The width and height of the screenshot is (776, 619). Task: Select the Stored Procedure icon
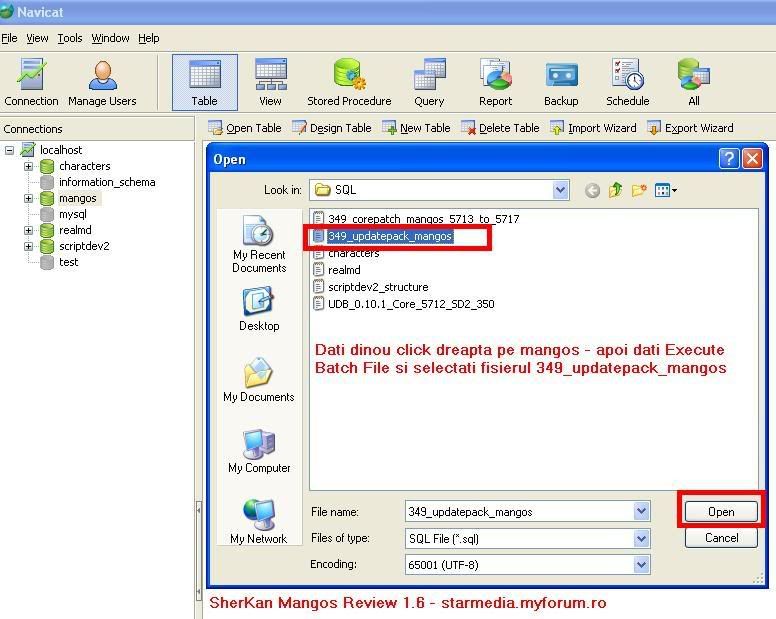tap(349, 82)
